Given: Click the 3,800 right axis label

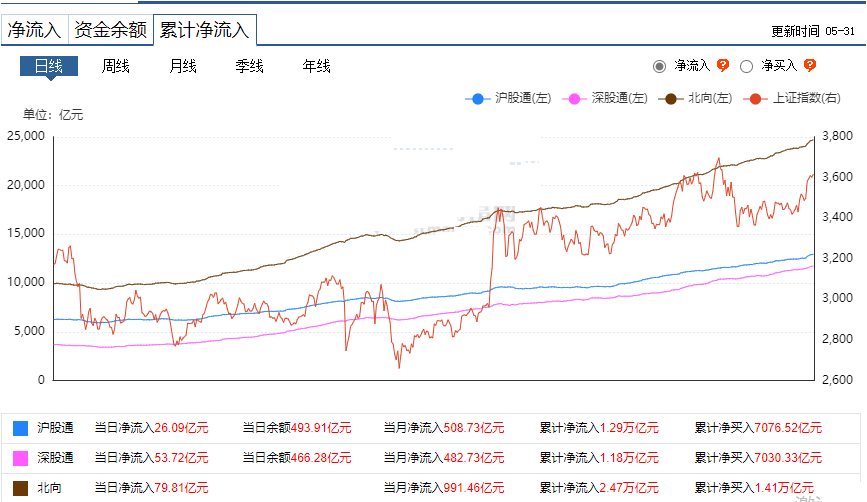Looking at the screenshot, I should [838, 136].
